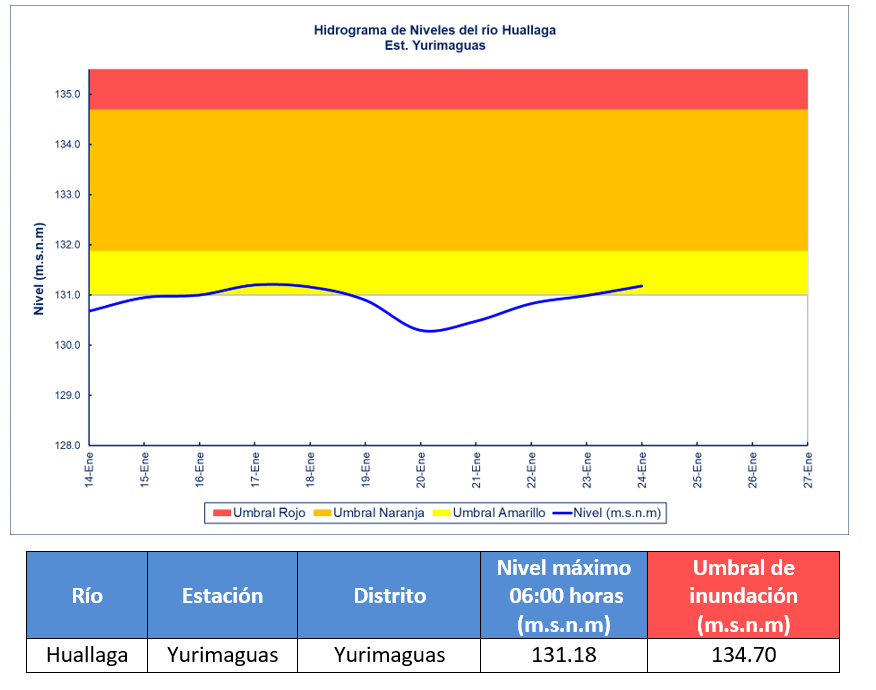This screenshot has width=876, height=690.
Task: Click the red Umbral de inundación header
Action: coord(743,596)
